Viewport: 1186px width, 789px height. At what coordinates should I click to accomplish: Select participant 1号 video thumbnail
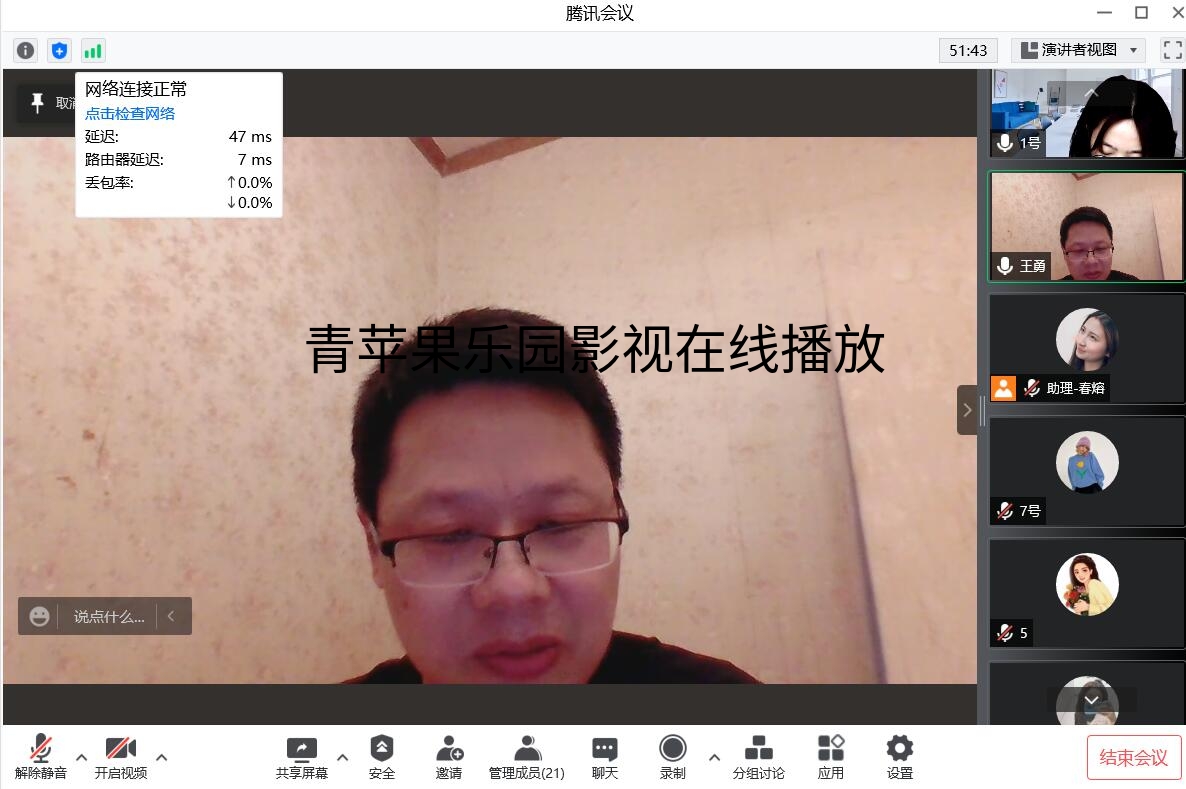1086,113
